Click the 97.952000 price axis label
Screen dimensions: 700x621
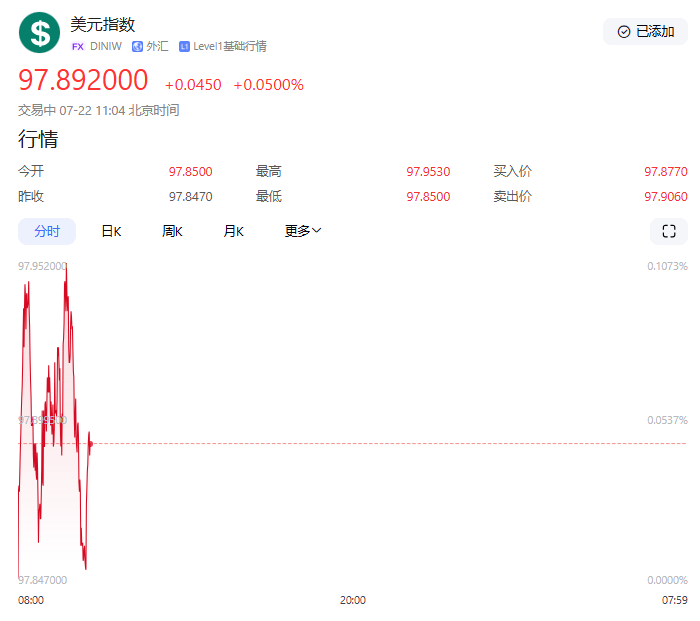tap(42, 266)
